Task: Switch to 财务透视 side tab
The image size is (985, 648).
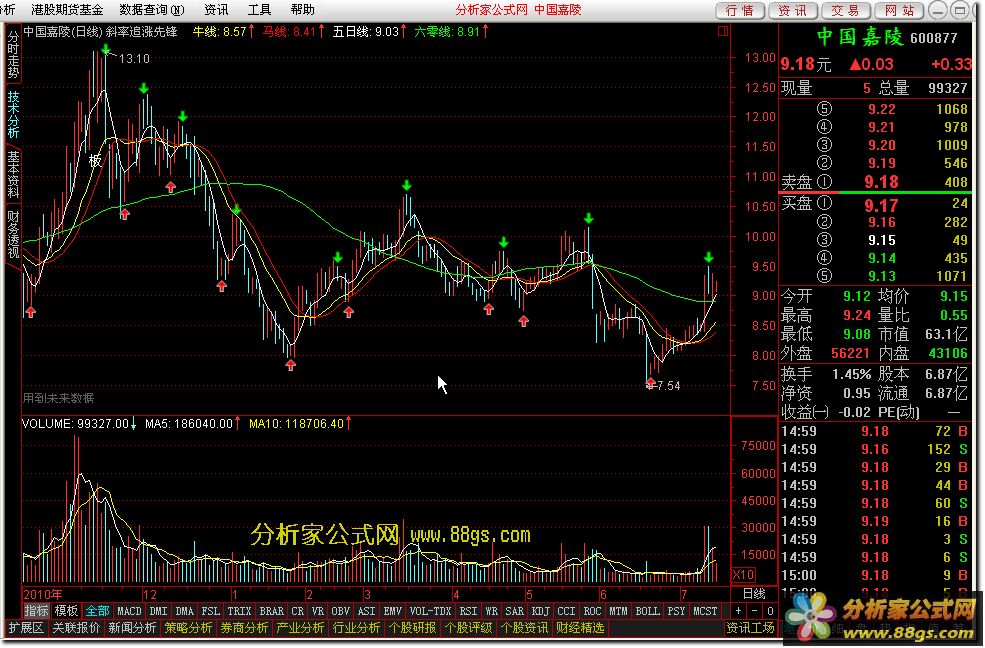Action: point(13,234)
